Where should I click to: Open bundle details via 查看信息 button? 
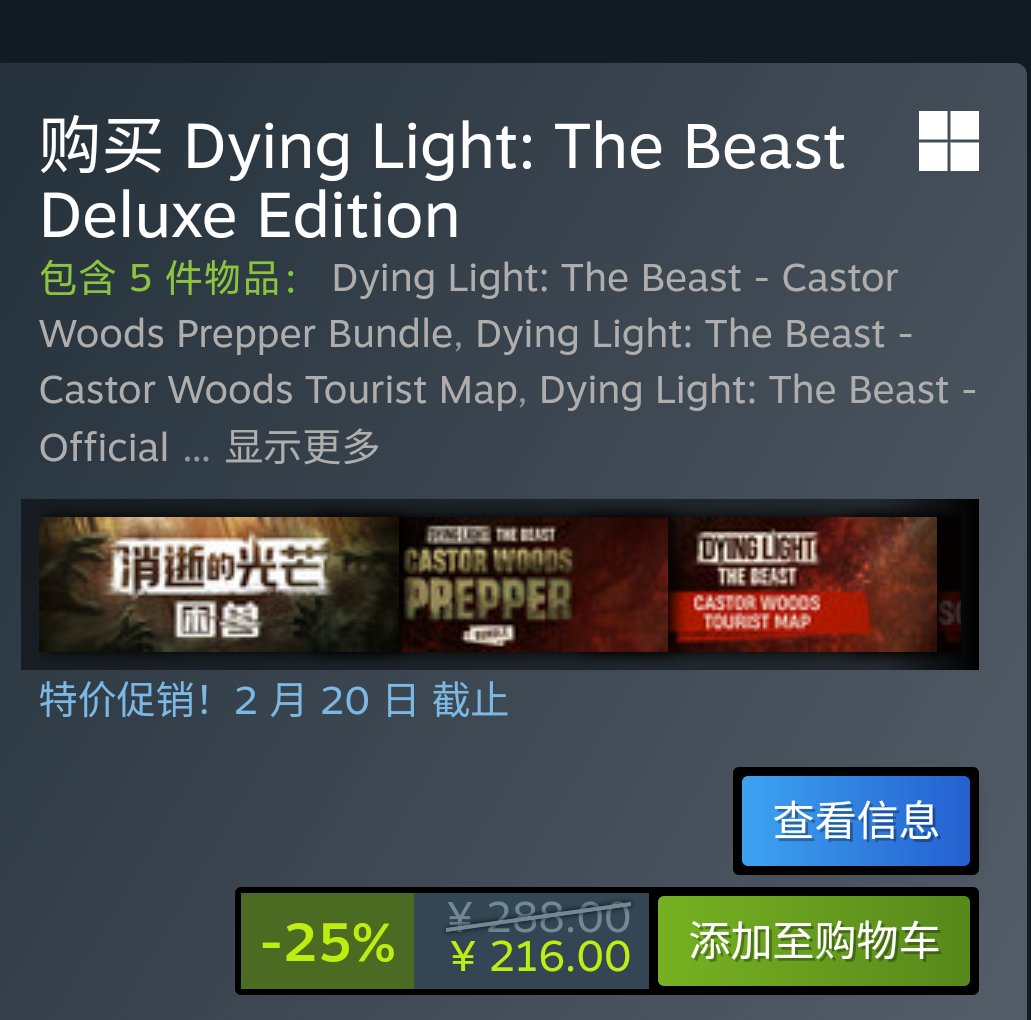(x=855, y=820)
